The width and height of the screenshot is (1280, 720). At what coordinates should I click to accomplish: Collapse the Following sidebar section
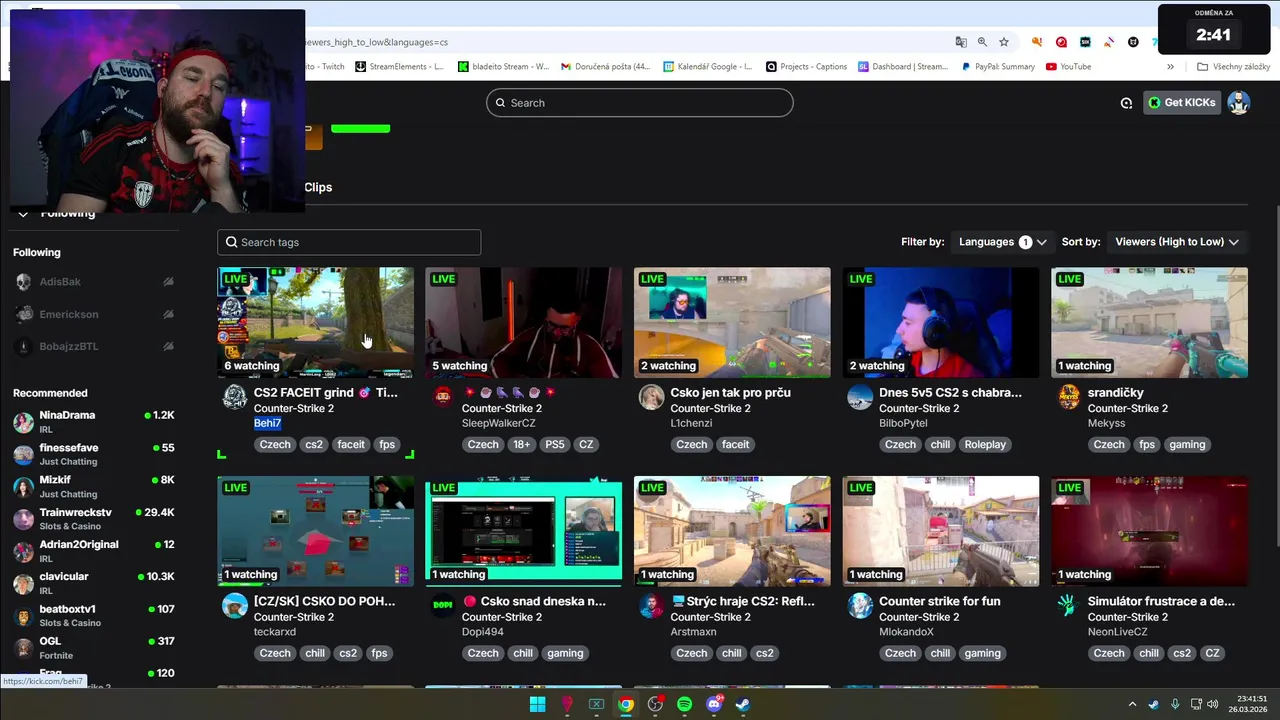click(23, 213)
